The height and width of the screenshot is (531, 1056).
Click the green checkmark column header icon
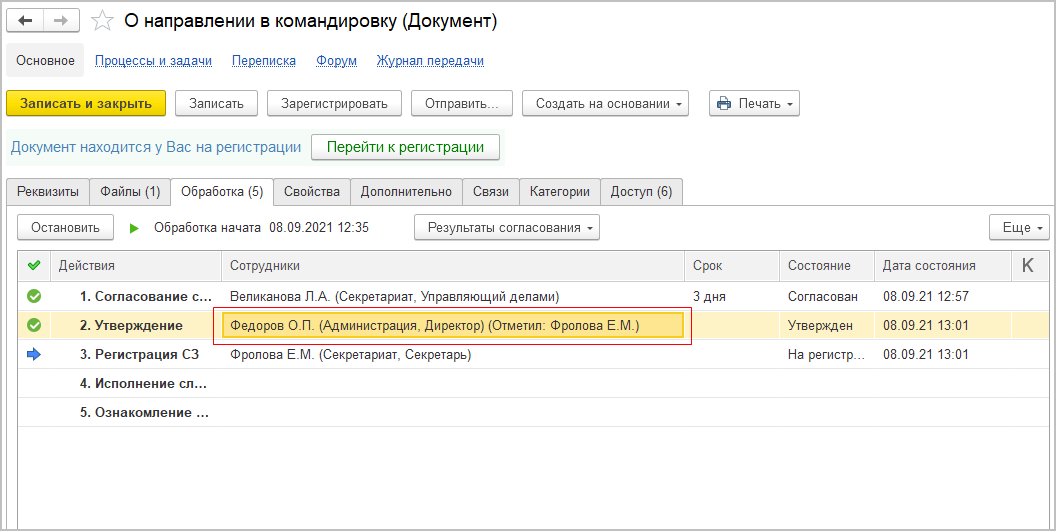point(34,265)
